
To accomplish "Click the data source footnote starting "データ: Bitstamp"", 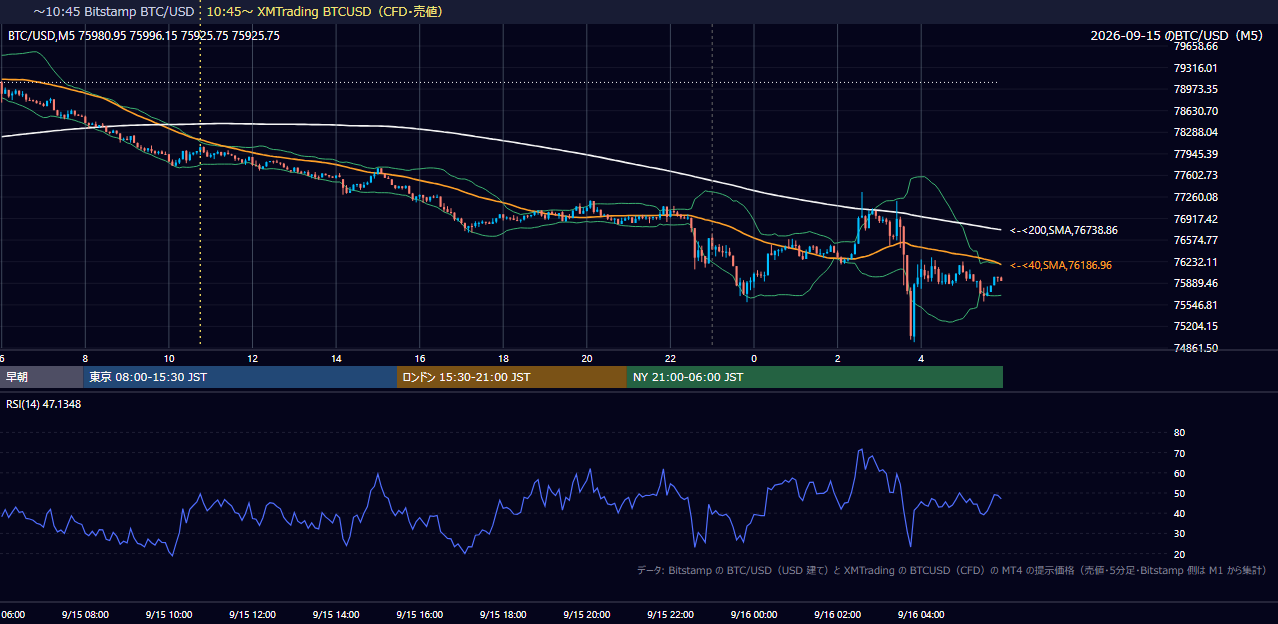I will tap(951, 570).
